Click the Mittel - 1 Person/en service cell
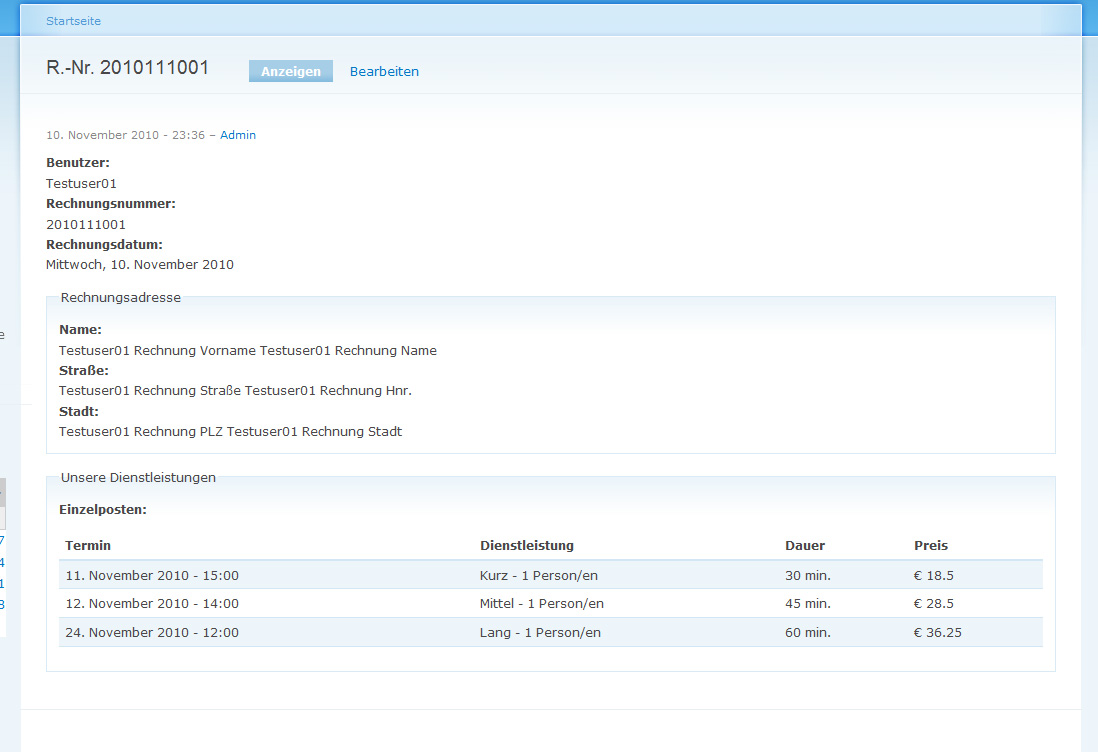The height and width of the screenshot is (752, 1098). tap(542, 603)
